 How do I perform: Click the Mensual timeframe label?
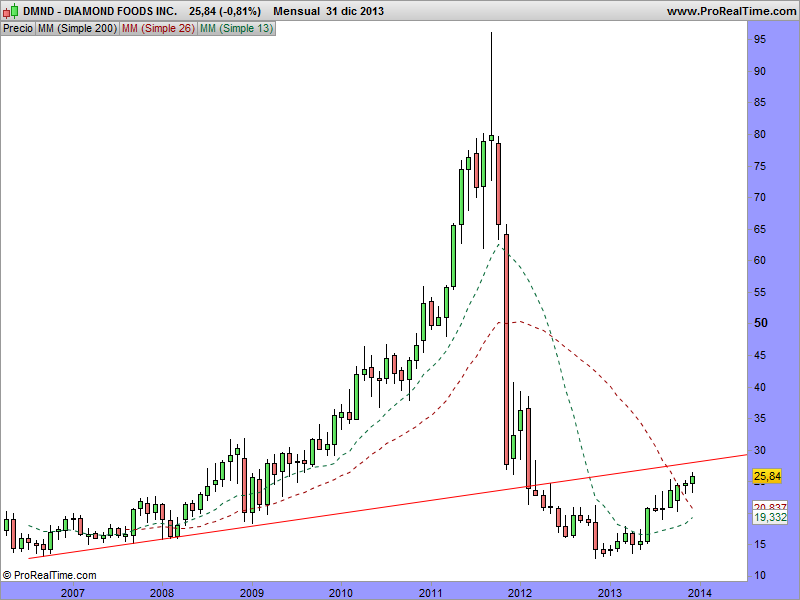coord(296,11)
